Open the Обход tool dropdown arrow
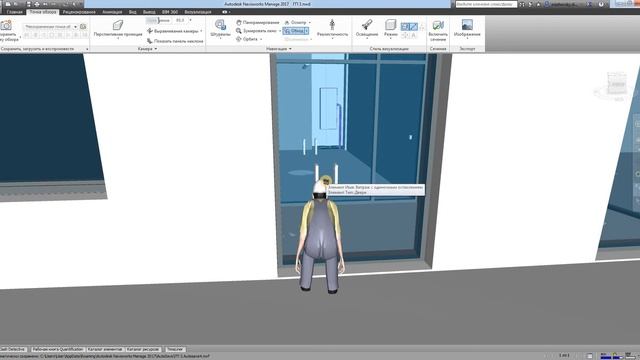 click(307, 31)
